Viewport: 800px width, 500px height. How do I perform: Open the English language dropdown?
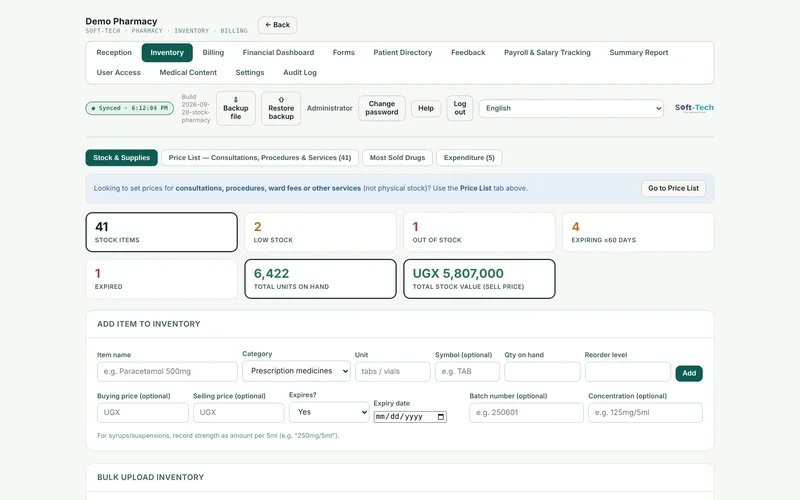coord(571,108)
